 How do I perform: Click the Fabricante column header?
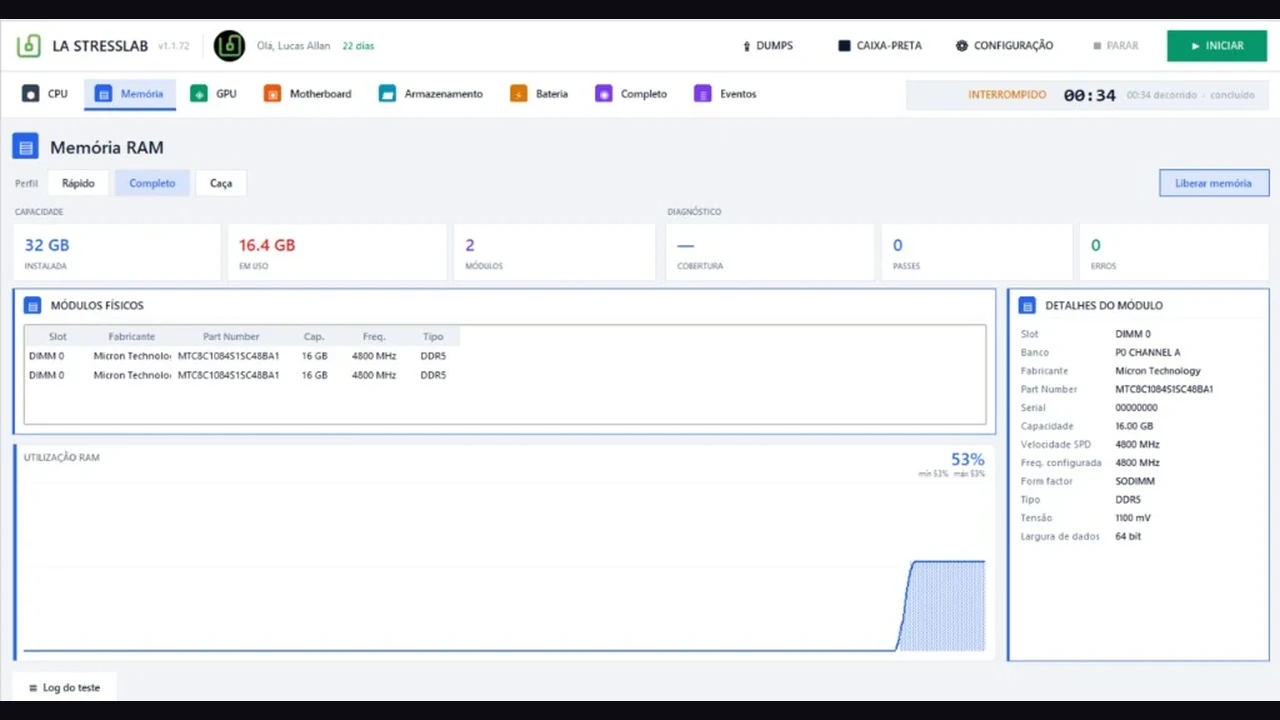pos(132,337)
